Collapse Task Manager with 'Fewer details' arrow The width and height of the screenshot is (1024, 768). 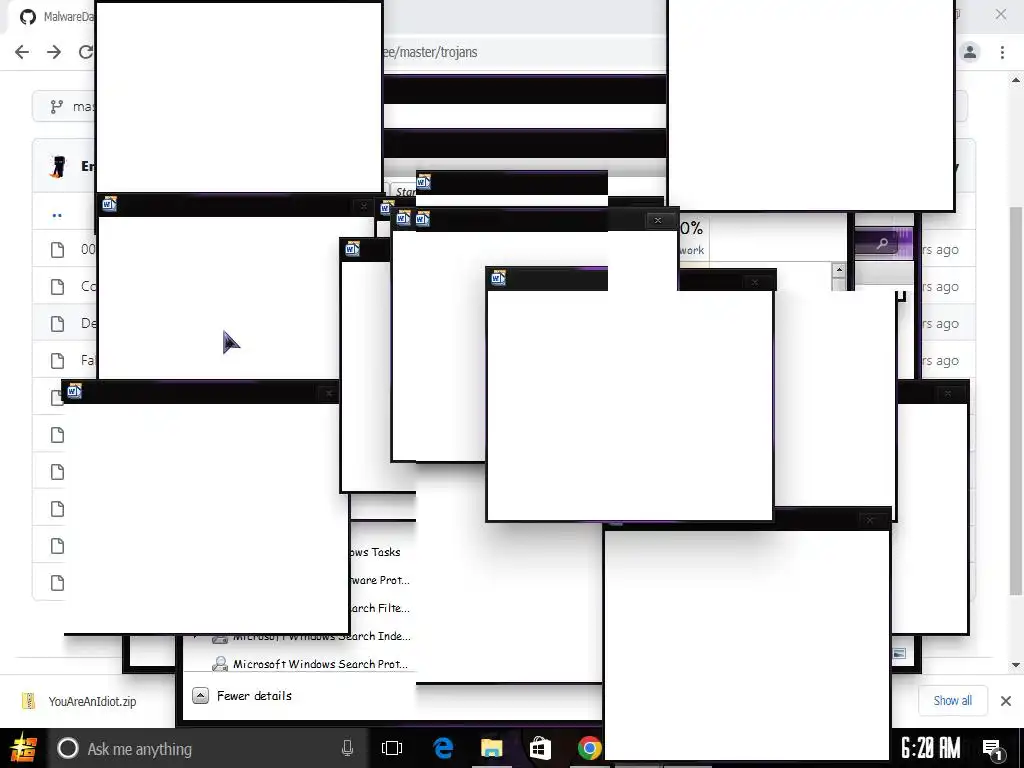[x=200, y=696]
